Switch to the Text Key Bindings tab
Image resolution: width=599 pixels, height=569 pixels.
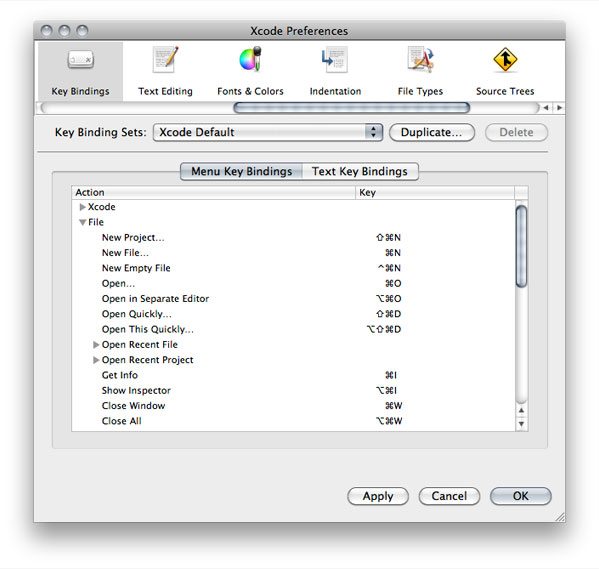tap(360, 171)
